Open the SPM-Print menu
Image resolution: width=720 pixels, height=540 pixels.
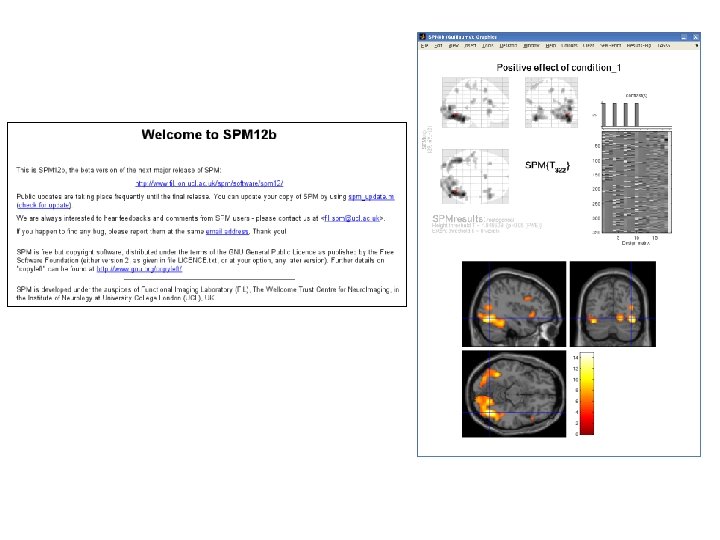pyautogui.click(x=611, y=45)
